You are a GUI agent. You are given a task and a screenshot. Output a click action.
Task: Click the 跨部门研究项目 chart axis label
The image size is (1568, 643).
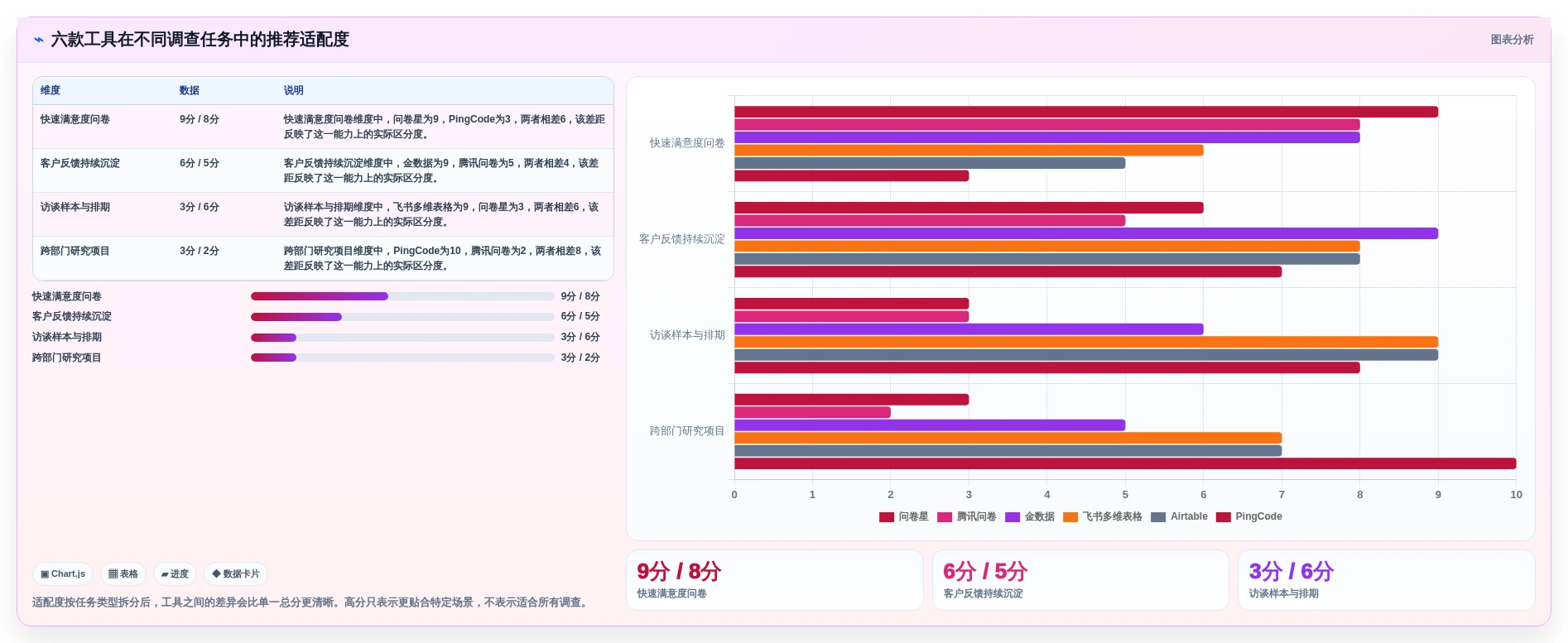(686, 431)
